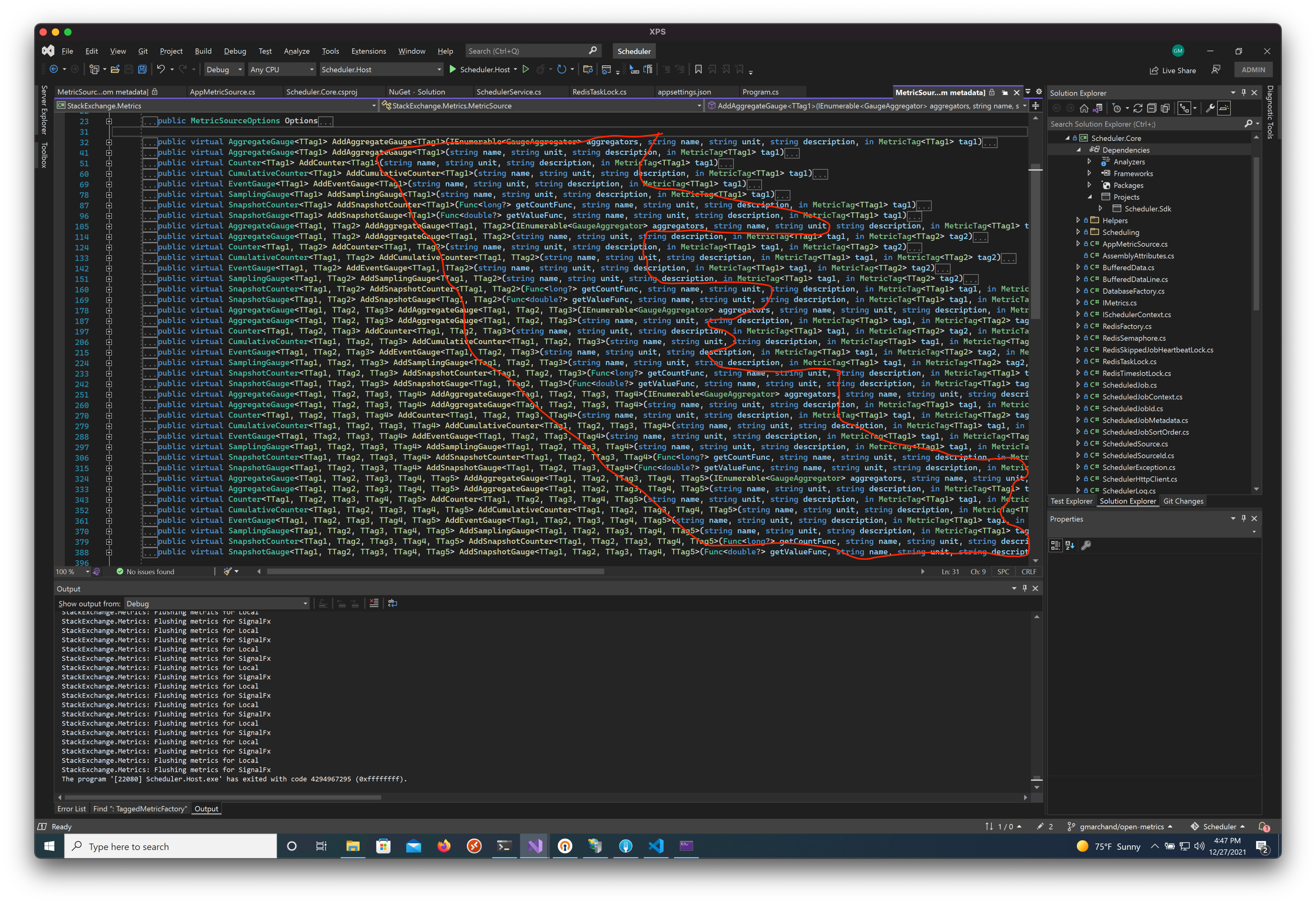
Task: Click the Clear All output icon
Action: coord(374,603)
